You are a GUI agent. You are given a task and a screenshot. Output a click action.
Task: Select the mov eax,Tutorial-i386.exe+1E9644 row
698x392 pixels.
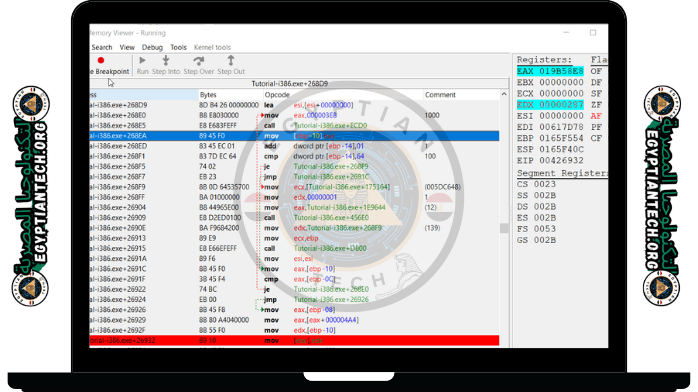(294, 207)
